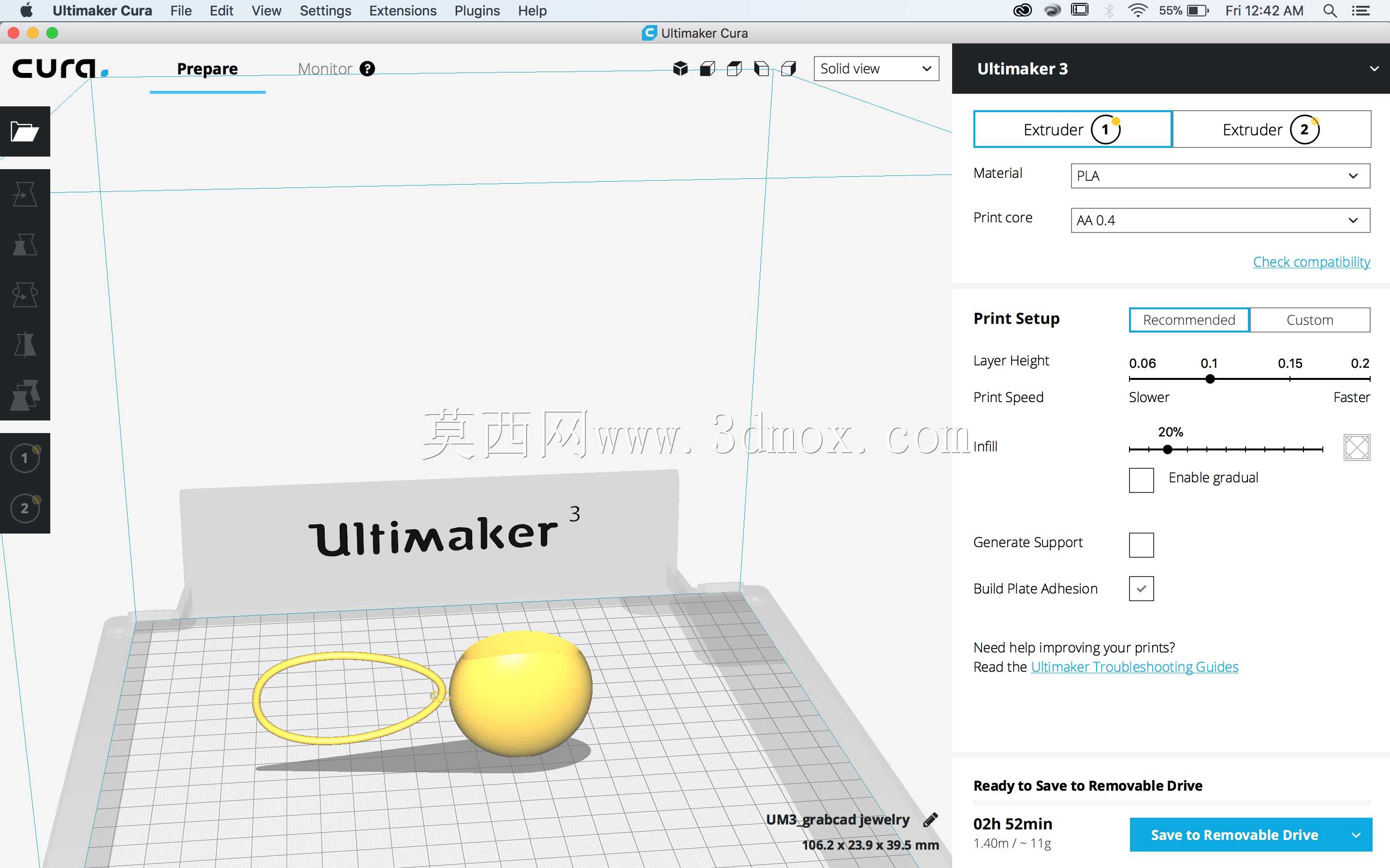This screenshot has height=868, width=1390.
Task: Switch to the Monitor tab
Action: (325, 69)
